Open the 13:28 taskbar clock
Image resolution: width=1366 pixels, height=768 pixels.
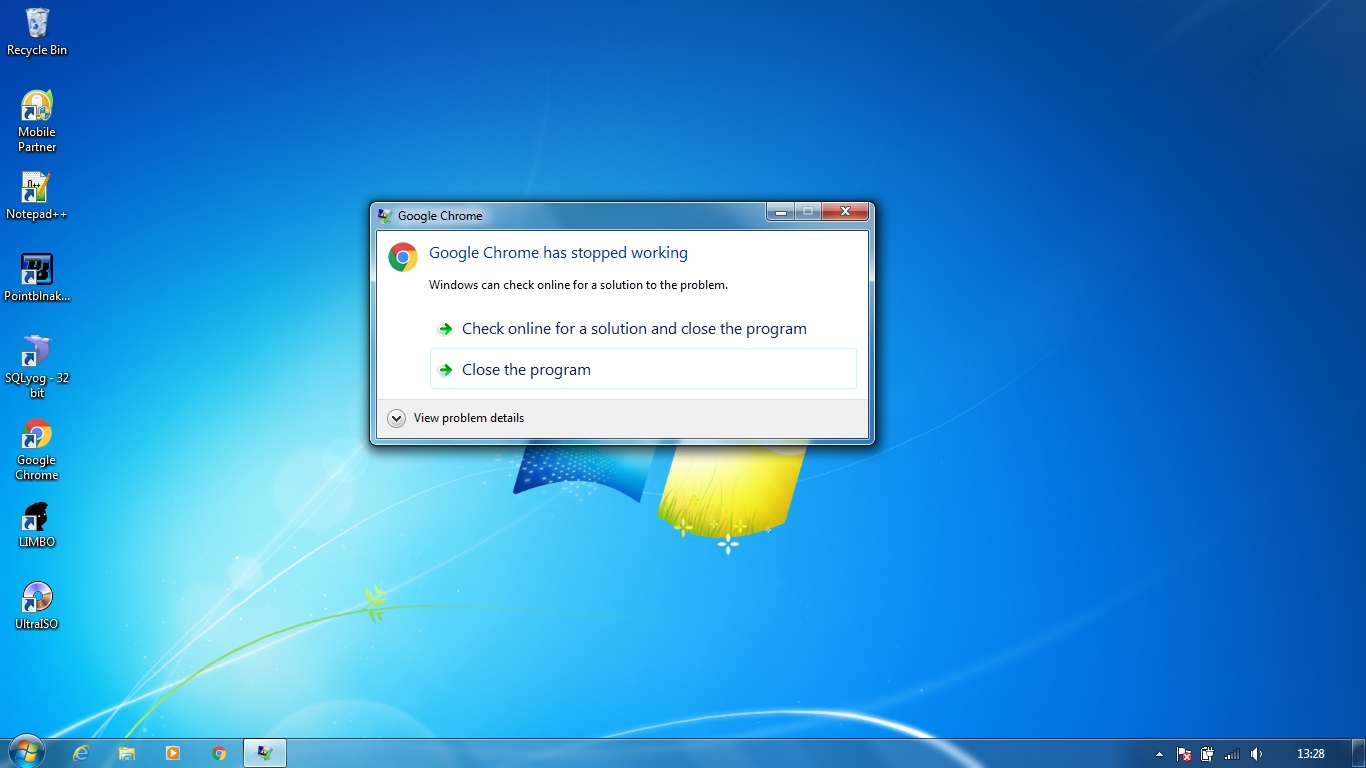coord(1311,754)
